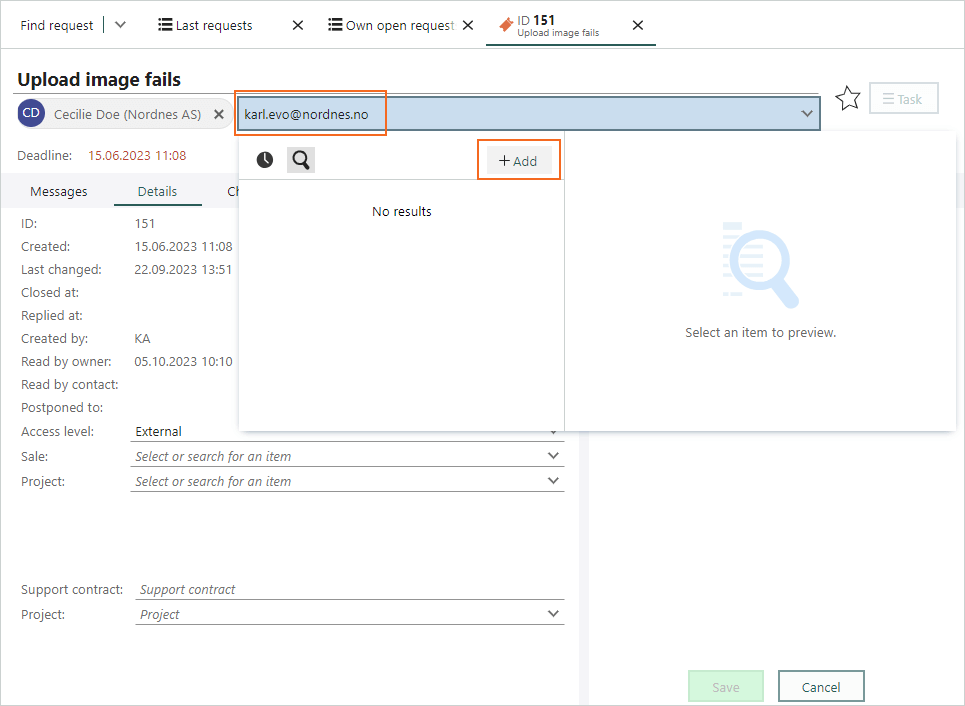The width and height of the screenshot is (965, 706).
Task: Switch to the Messages tab
Action: pos(58,191)
